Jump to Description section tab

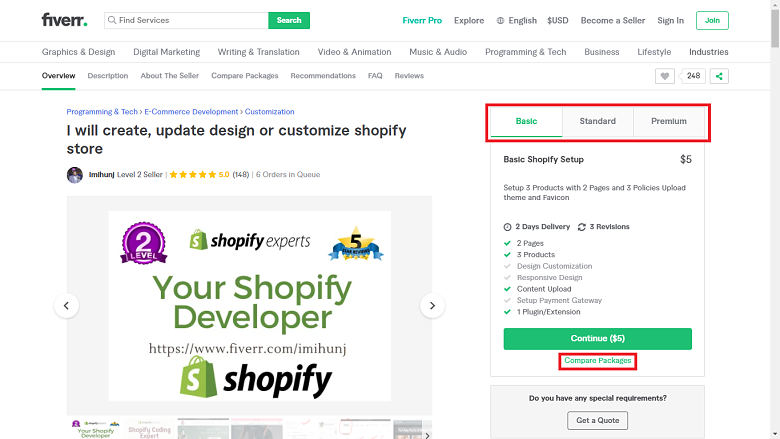click(x=108, y=76)
